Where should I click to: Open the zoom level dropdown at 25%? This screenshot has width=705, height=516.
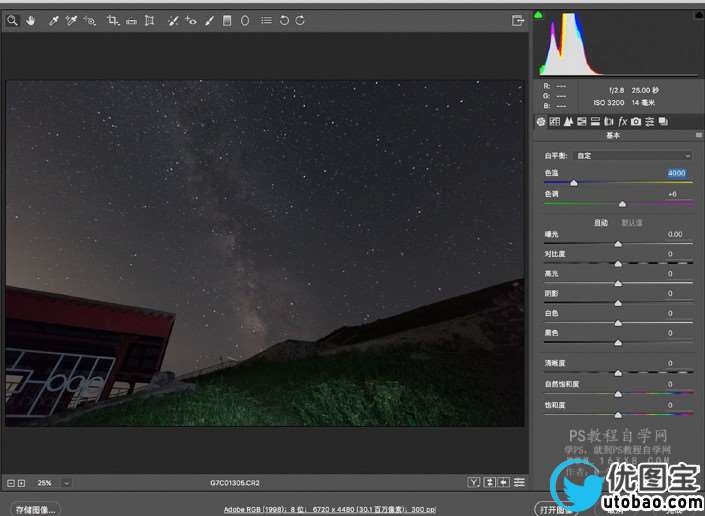(66, 482)
